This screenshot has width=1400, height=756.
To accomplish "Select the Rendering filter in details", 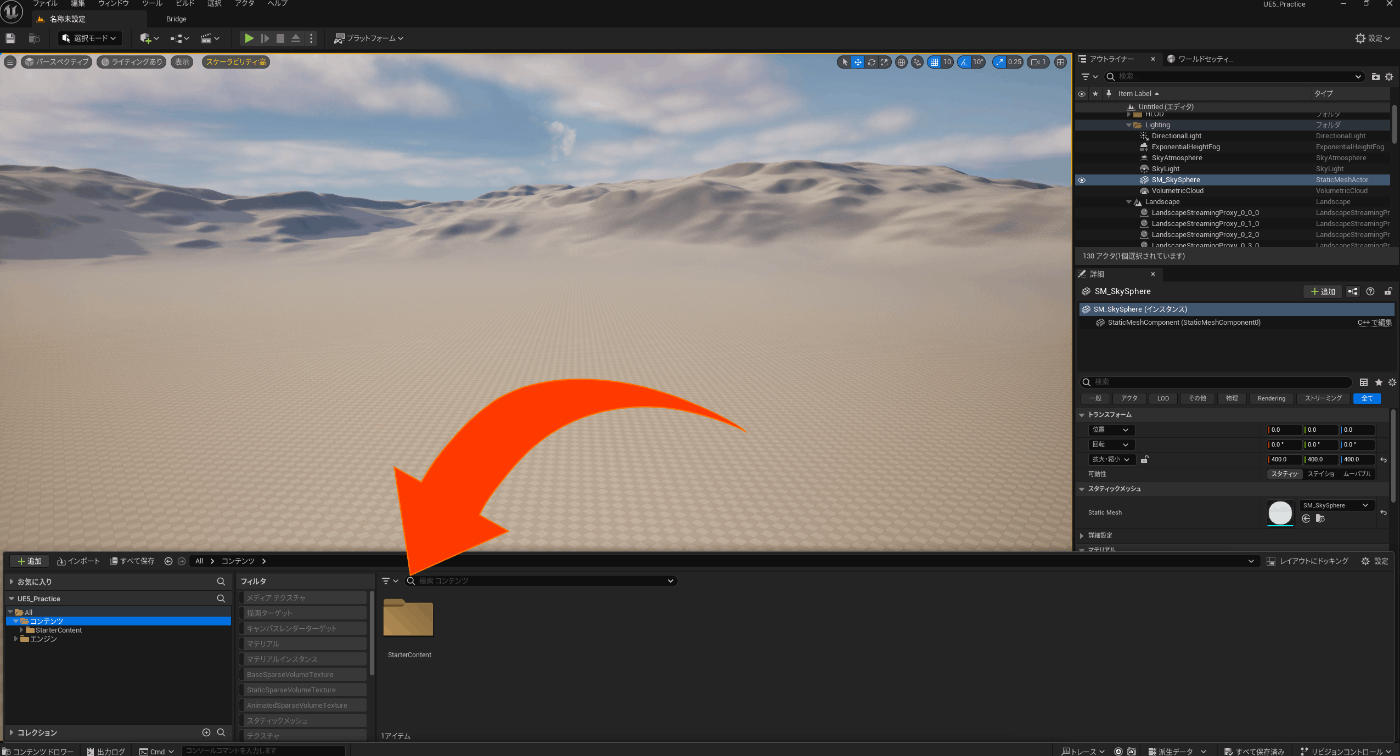I will pyautogui.click(x=1271, y=398).
